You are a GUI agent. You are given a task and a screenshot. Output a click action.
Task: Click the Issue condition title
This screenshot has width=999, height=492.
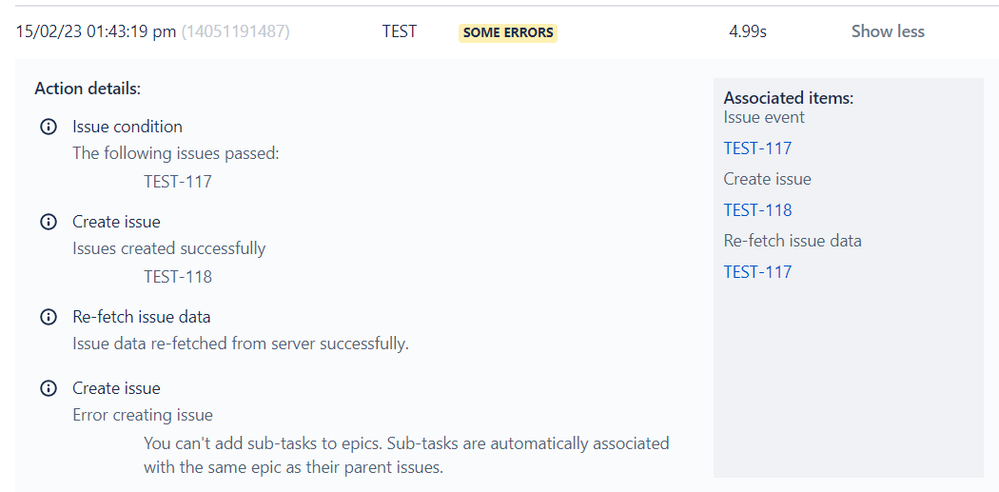pyautogui.click(x=127, y=127)
